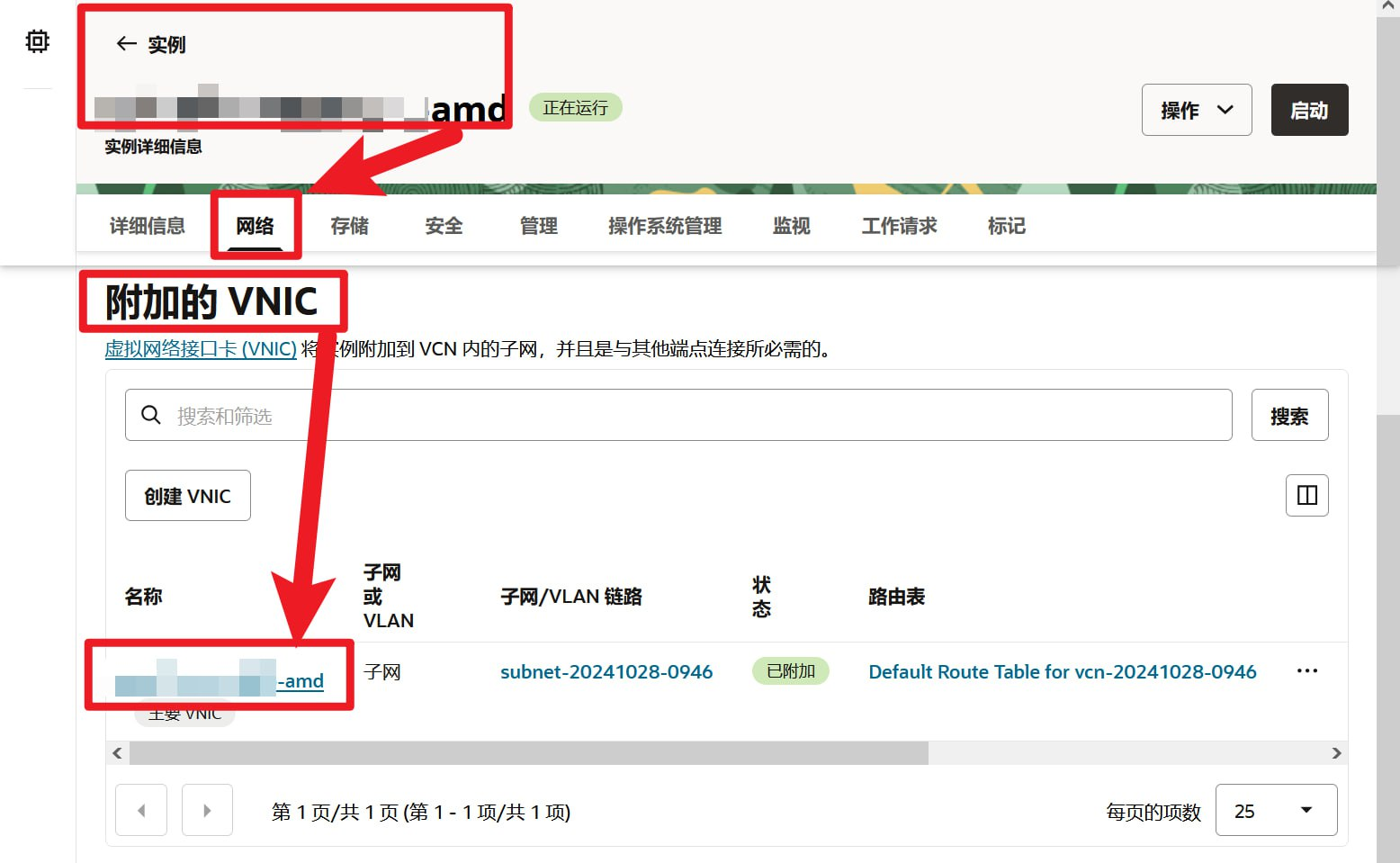Viewport: 1400px width, 863px height.
Task: Open the items-per-page 25 dropdown
Action: pyautogui.click(x=1275, y=811)
